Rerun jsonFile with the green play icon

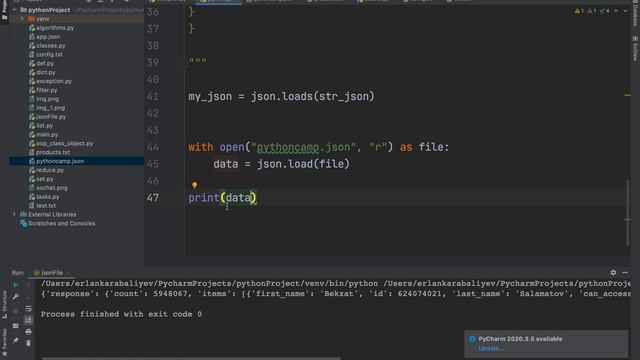pos(16,285)
